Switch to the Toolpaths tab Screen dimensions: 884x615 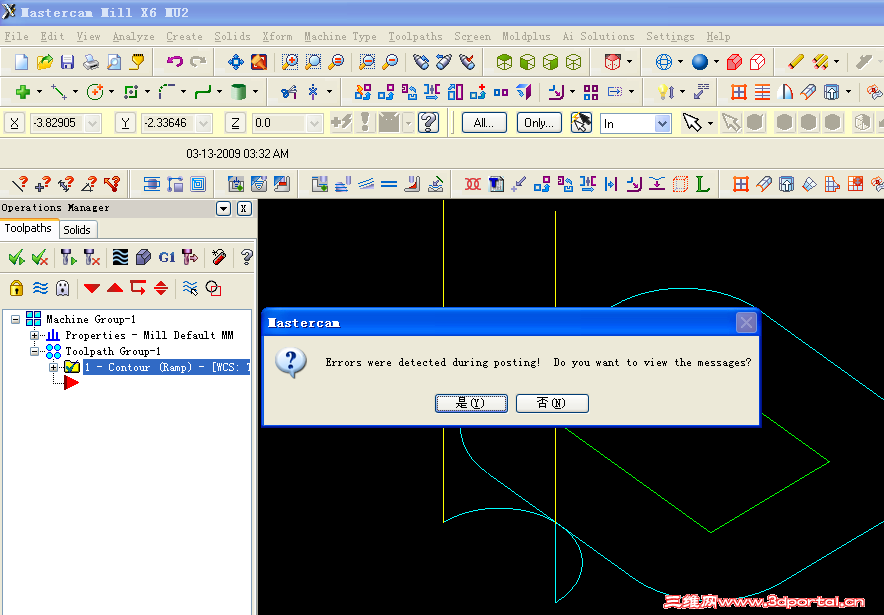[x=28, y=228]
